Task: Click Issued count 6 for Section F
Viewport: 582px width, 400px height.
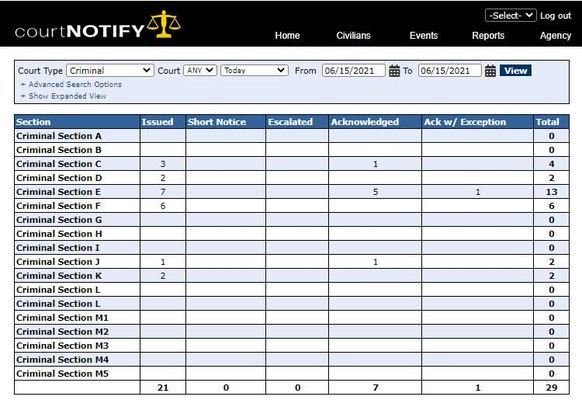Action: pos(163,206)
